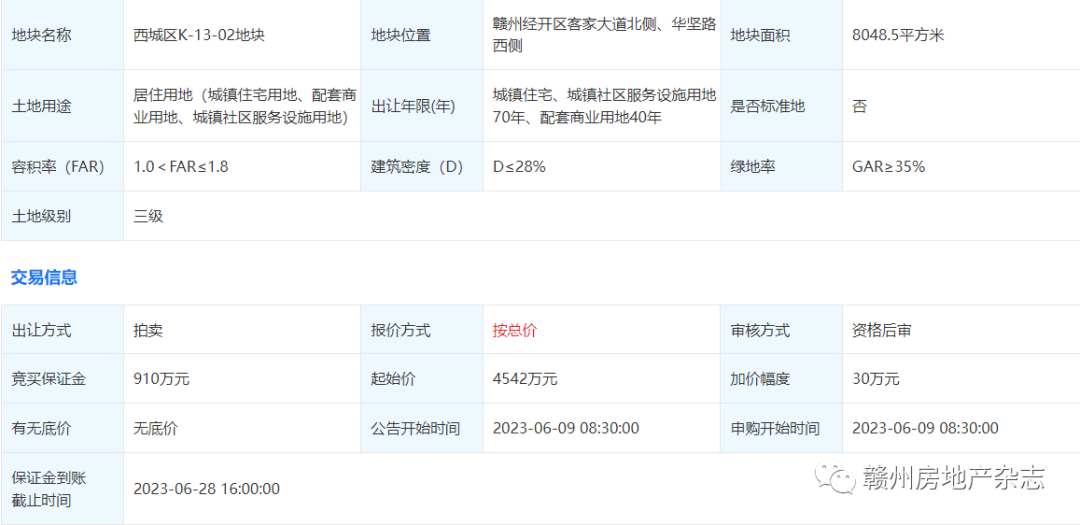Select the 有无底价 label cell
Image resolution: width=1080 pixels, height=525 pixels.
coord(63,429)
